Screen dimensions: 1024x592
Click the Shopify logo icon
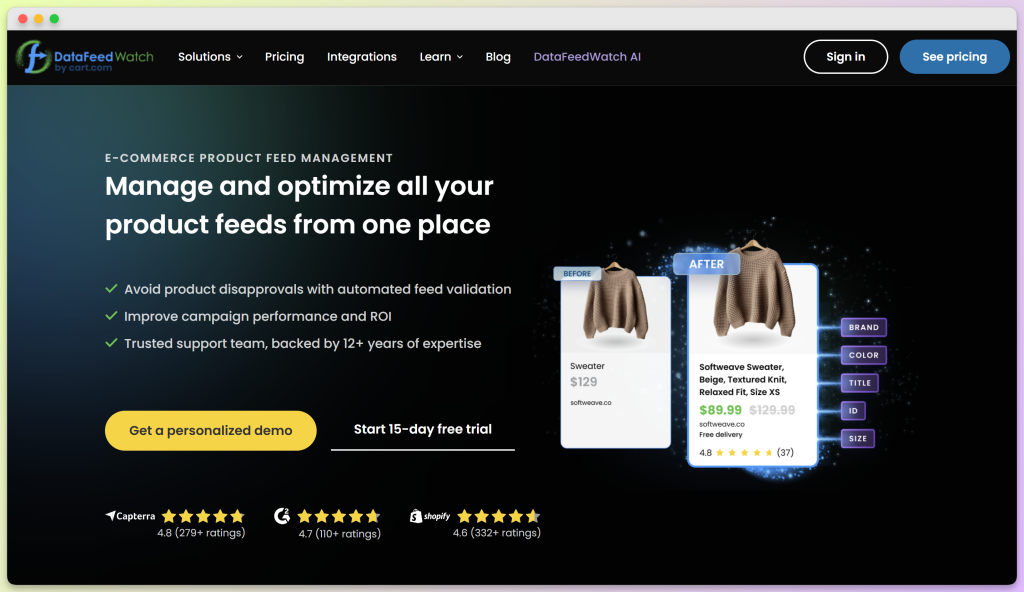tap(417, 516)
